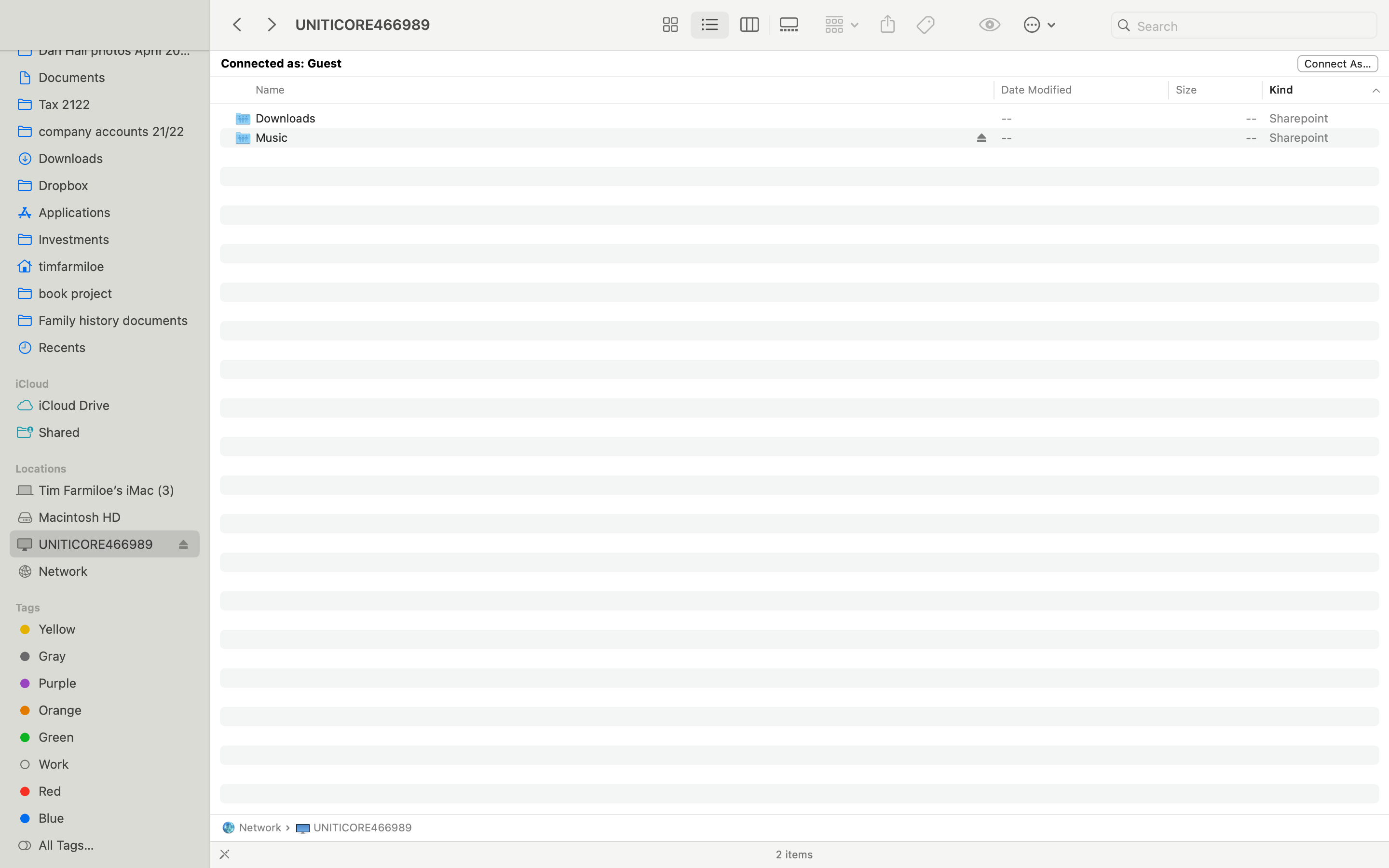This screenshot has width=1389, height=868.
Task: Click the Network globe sidebar icon
Action: click(x=25, y=571)
